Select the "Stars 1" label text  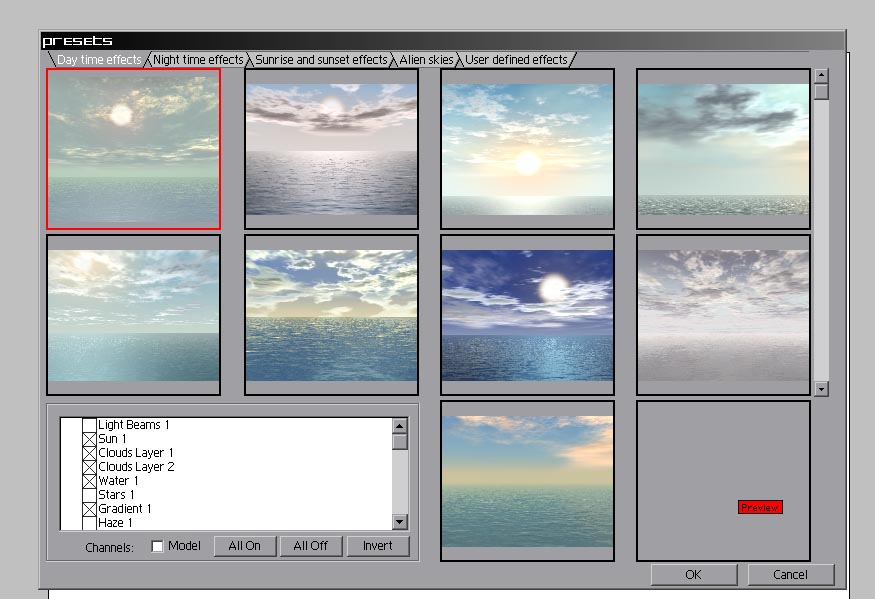pos(117,495)
